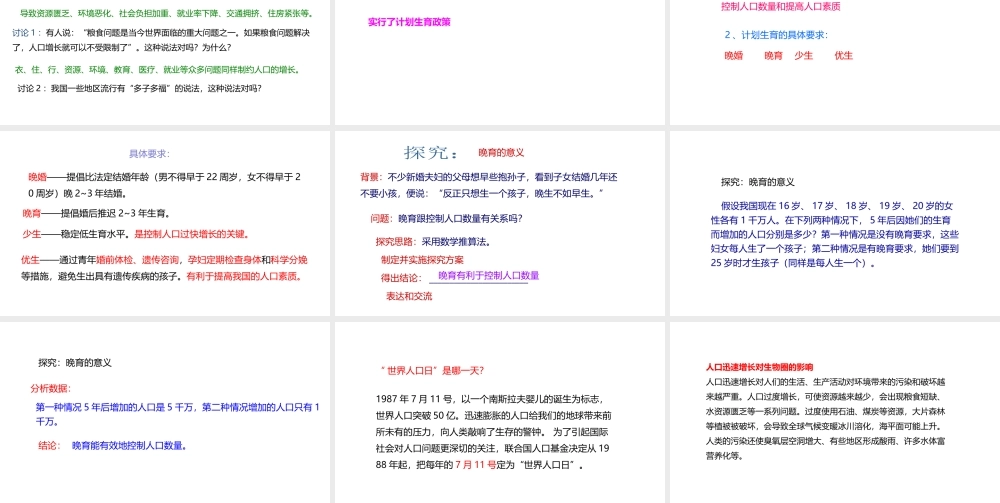The image size is (1000, 503).
Task: Click the line beginning 优生——通过青年婚前体检
Action: click(x=165, y=268)
